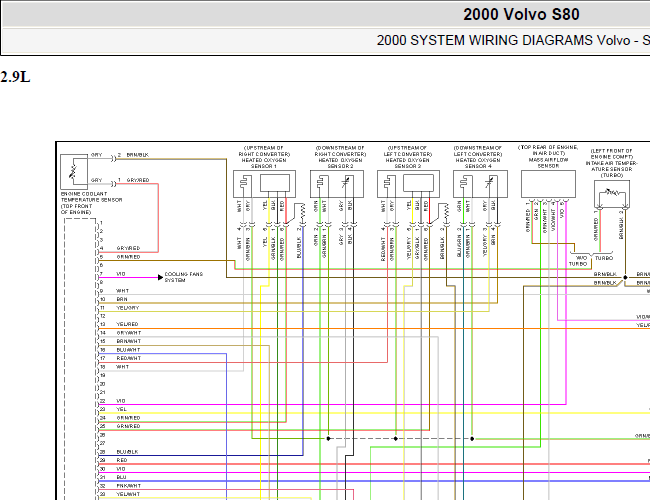Click the 'GRY/RED' label at coolant sensor pin 1
This screenshot has height=500, width=650.
[138, 180]
